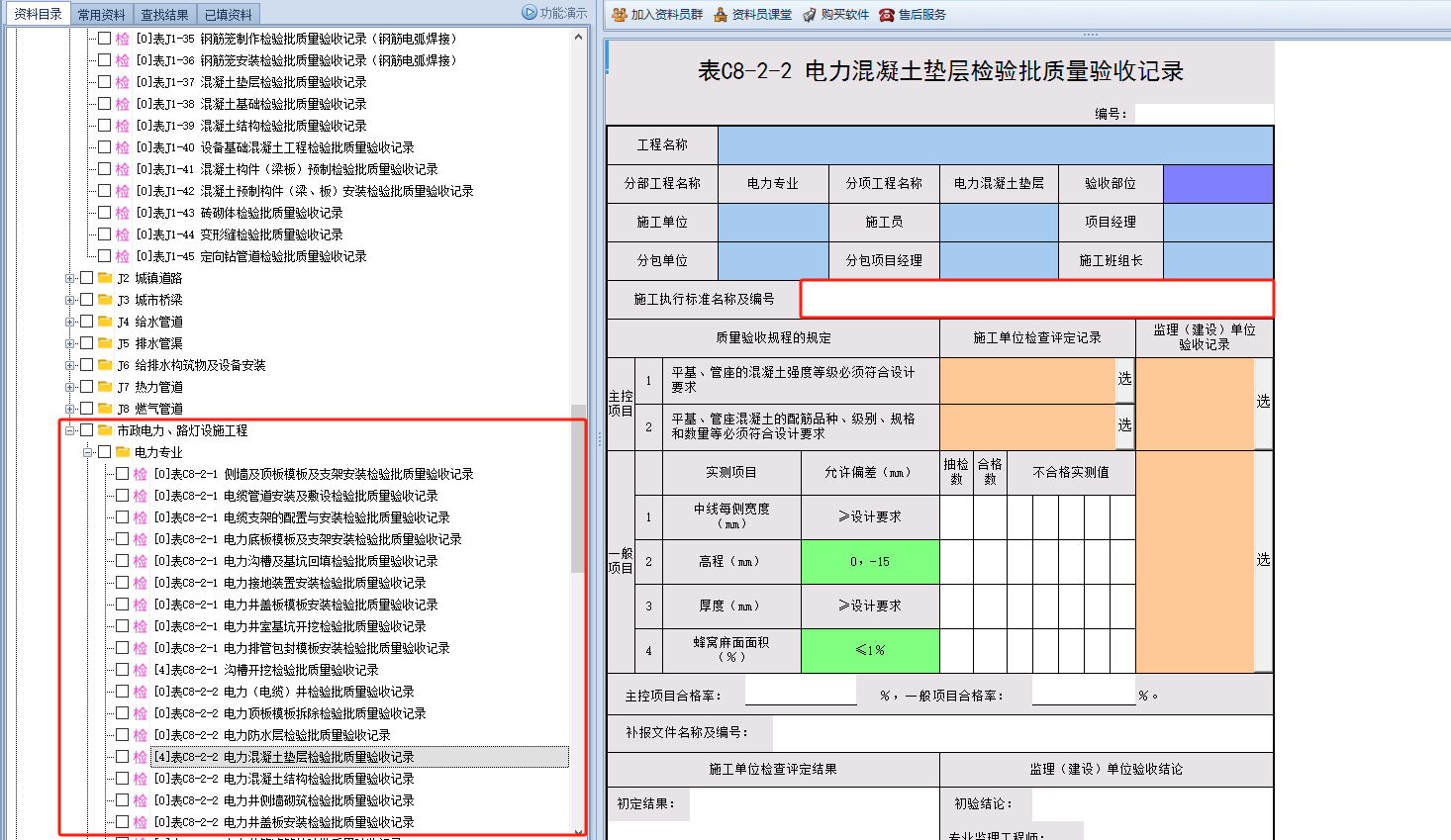Switch to the 已填资料 tab
The width and height of the screenshot is (1451, 840).
click(x=229, y=14)
